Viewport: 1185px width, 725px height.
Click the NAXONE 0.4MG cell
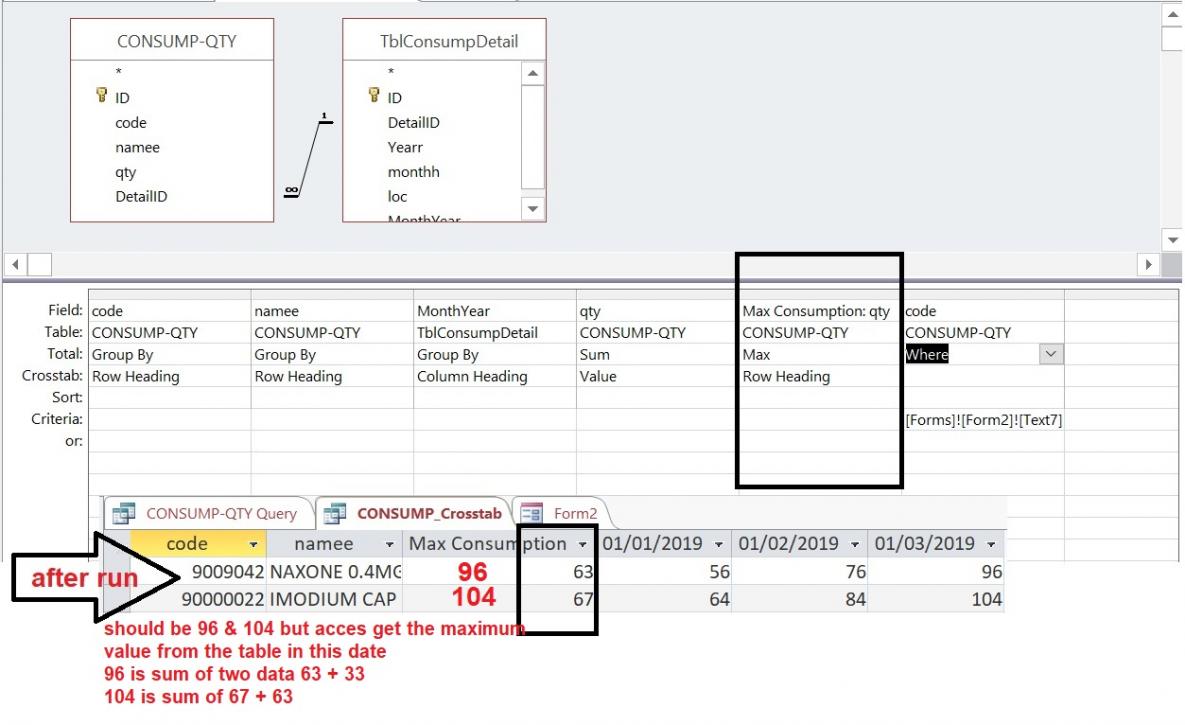(335, 572)
